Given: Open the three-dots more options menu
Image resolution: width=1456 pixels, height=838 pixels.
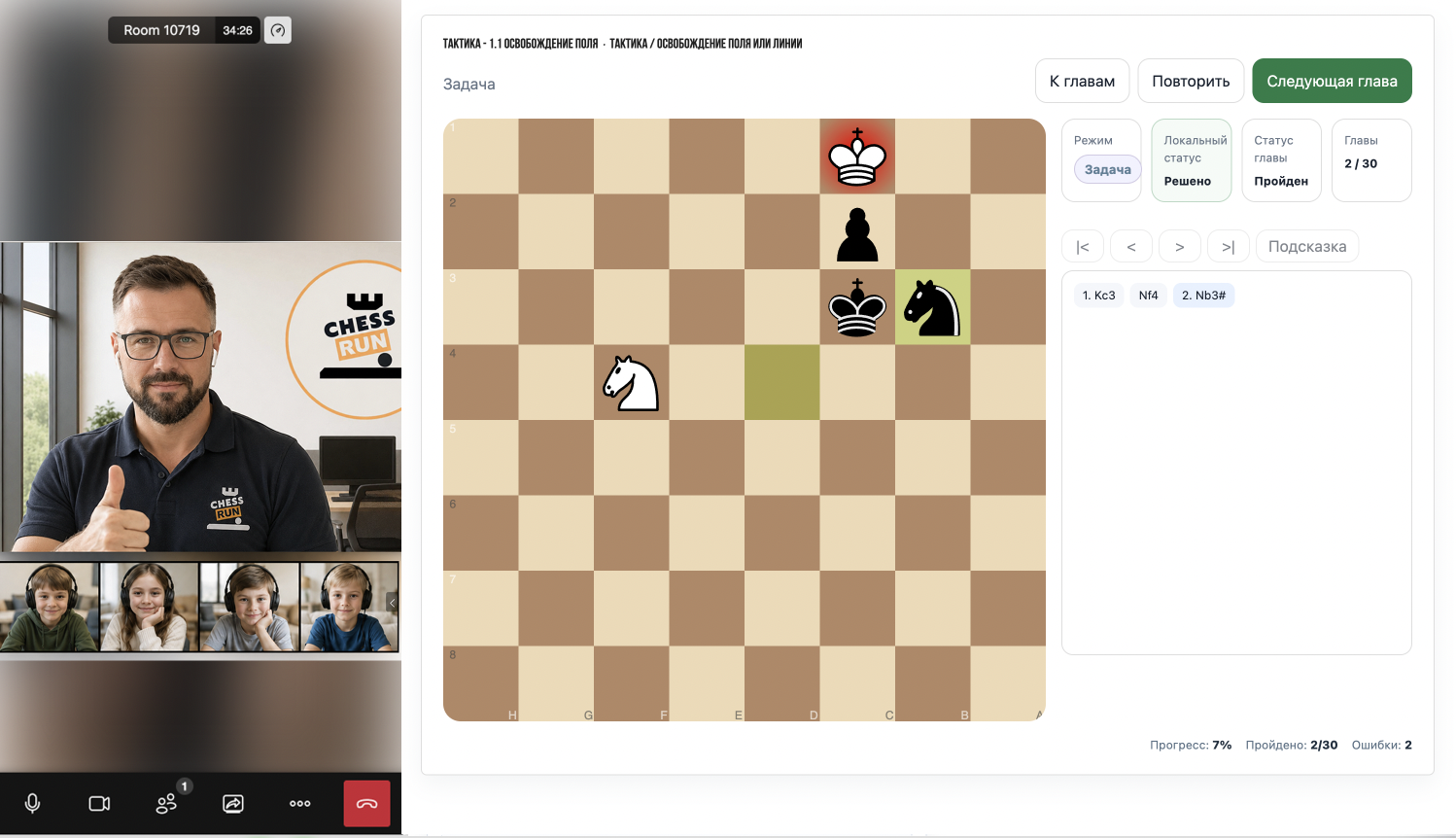Looking at the screenshot, I should click(x=300, y=803).
